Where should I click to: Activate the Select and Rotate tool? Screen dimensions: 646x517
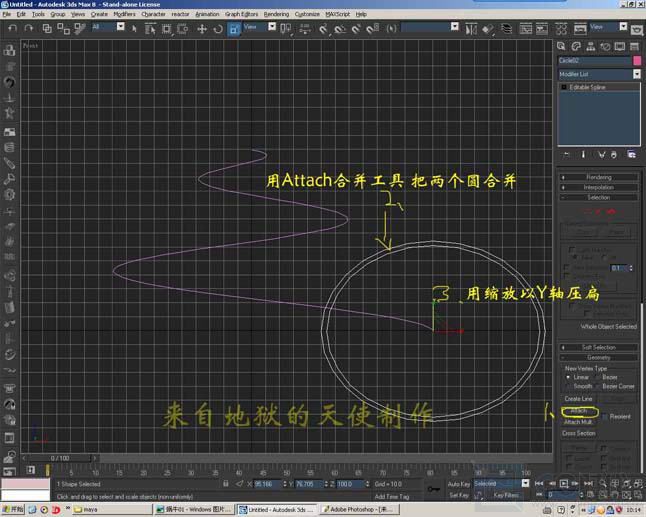[218, 28]
